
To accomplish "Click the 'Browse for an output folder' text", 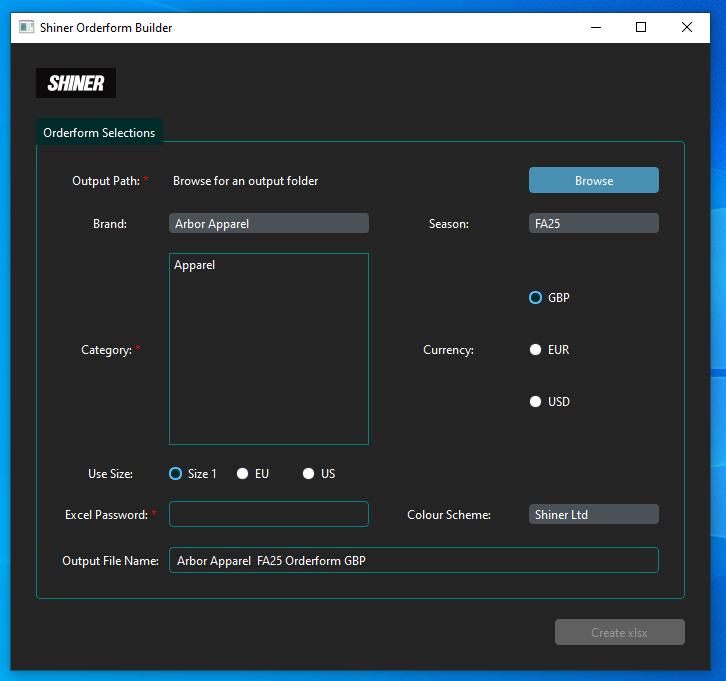I will 246,181.
